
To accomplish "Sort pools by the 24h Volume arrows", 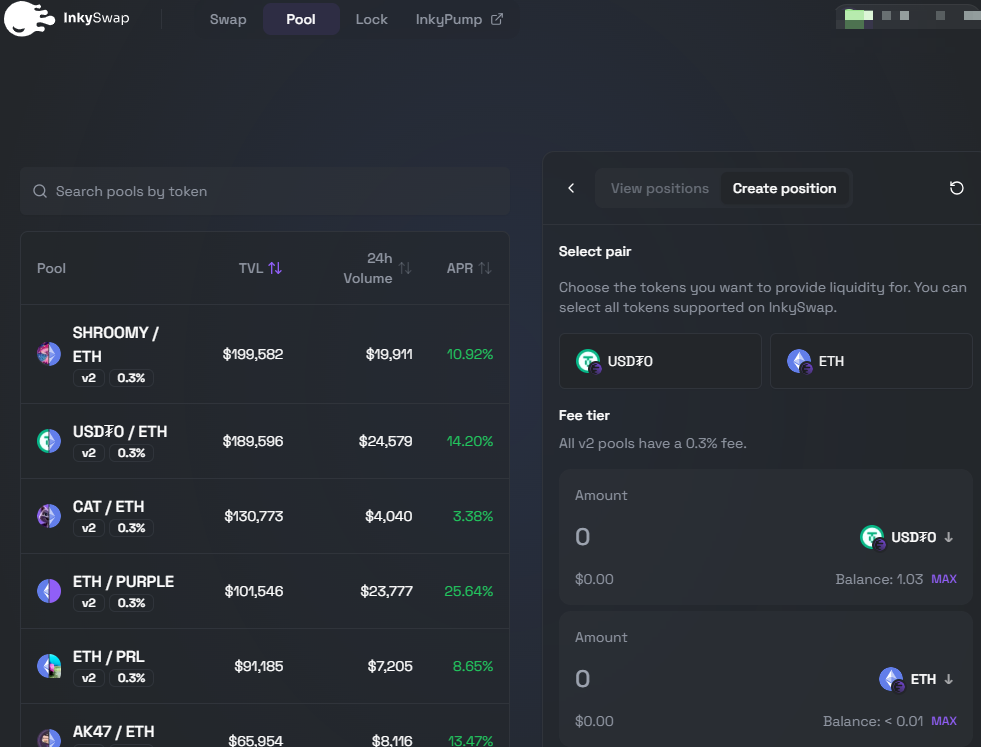I will coord(405,268).
